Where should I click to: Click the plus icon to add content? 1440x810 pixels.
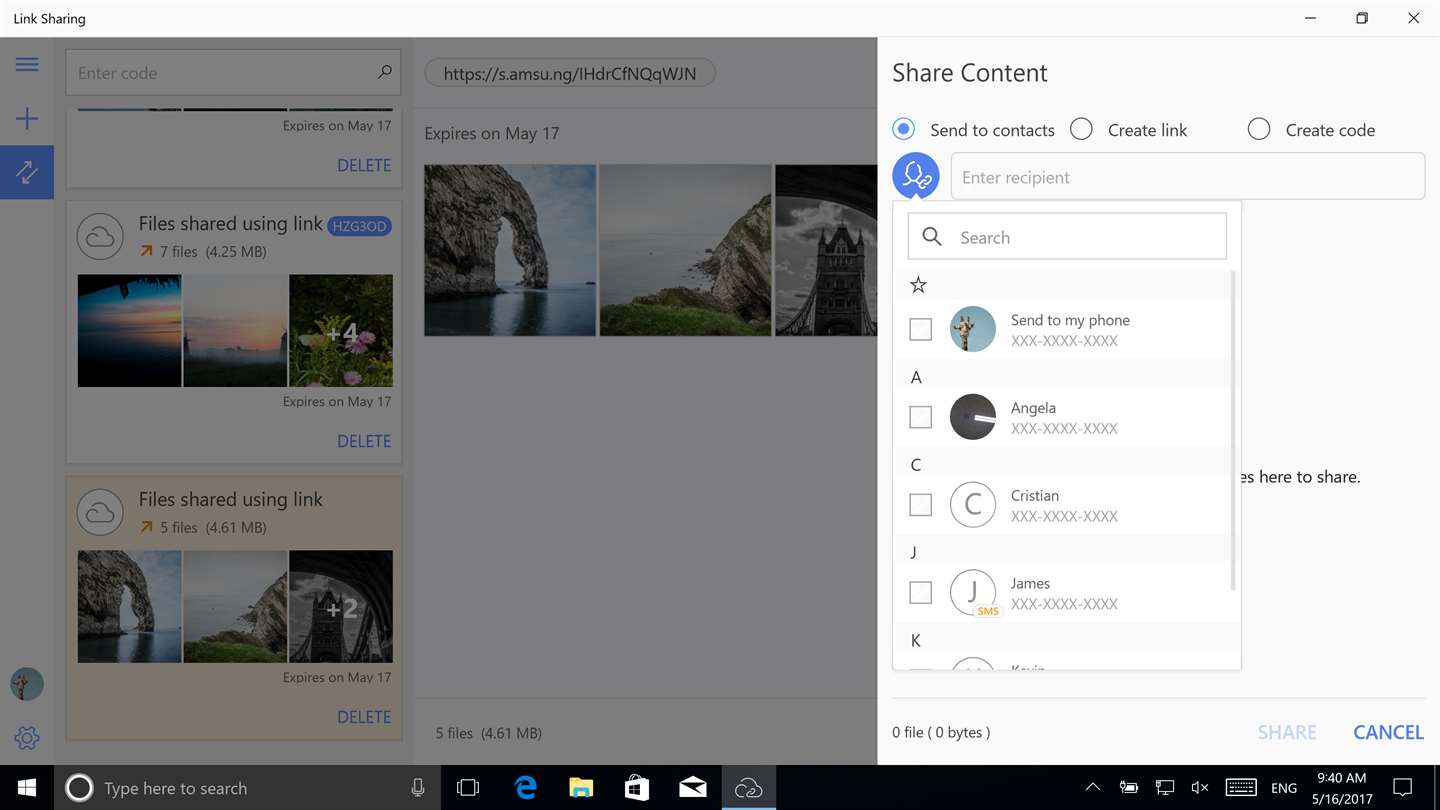click(27, 119)
